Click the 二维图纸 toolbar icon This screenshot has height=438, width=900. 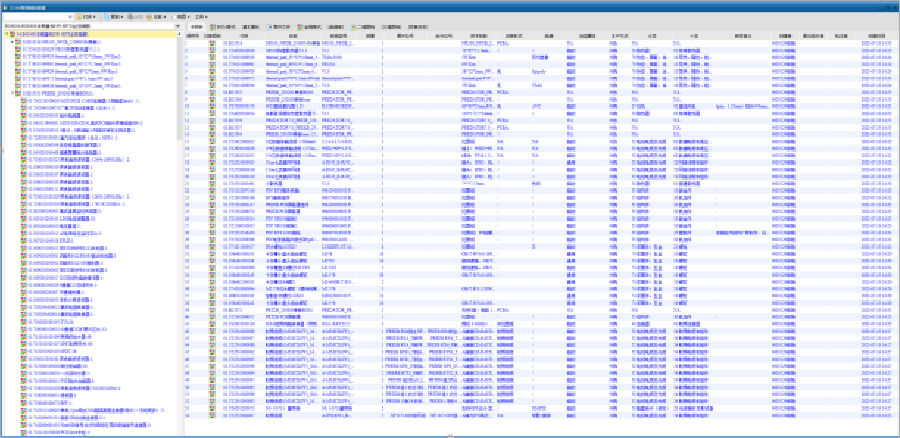pyautogui.click(x=356, y=27)
